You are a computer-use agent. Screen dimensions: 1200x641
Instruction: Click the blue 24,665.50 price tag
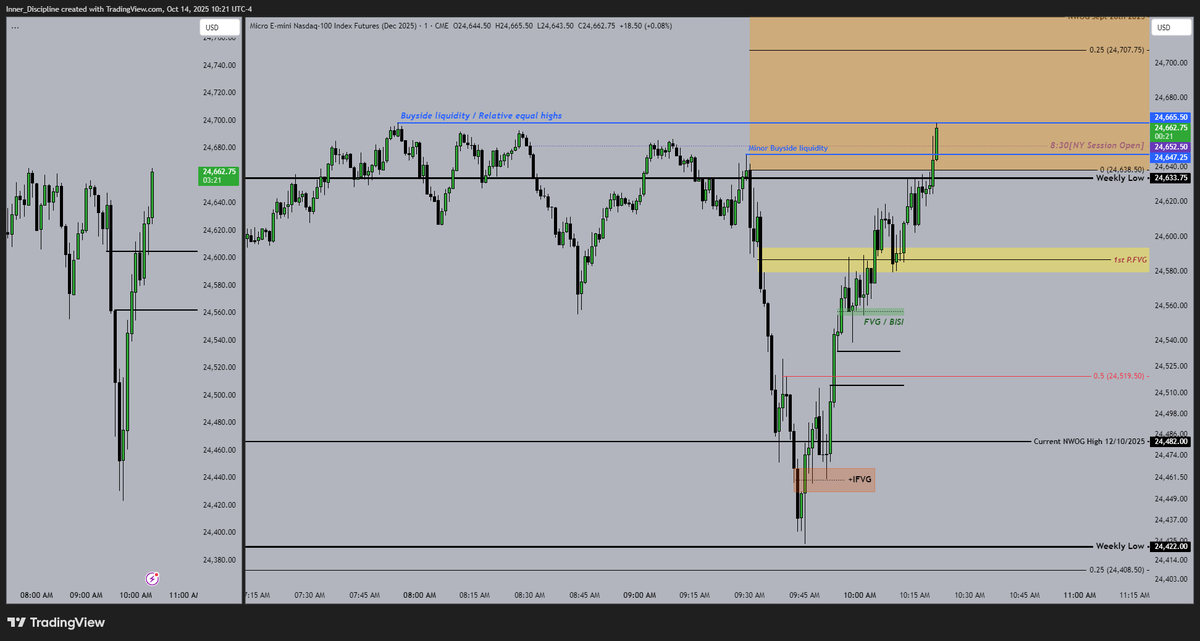click(1170, 117)
